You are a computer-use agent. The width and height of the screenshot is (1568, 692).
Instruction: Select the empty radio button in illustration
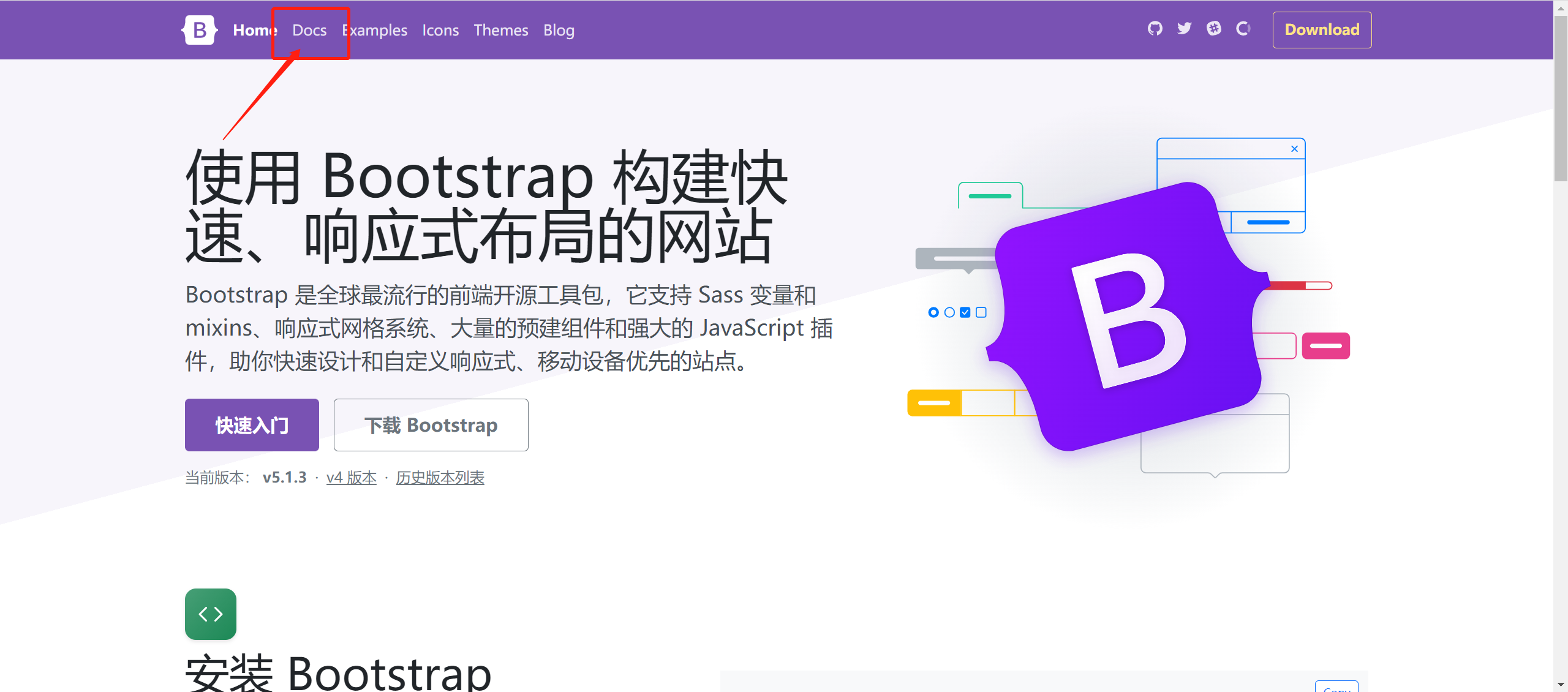click(949, 312)
